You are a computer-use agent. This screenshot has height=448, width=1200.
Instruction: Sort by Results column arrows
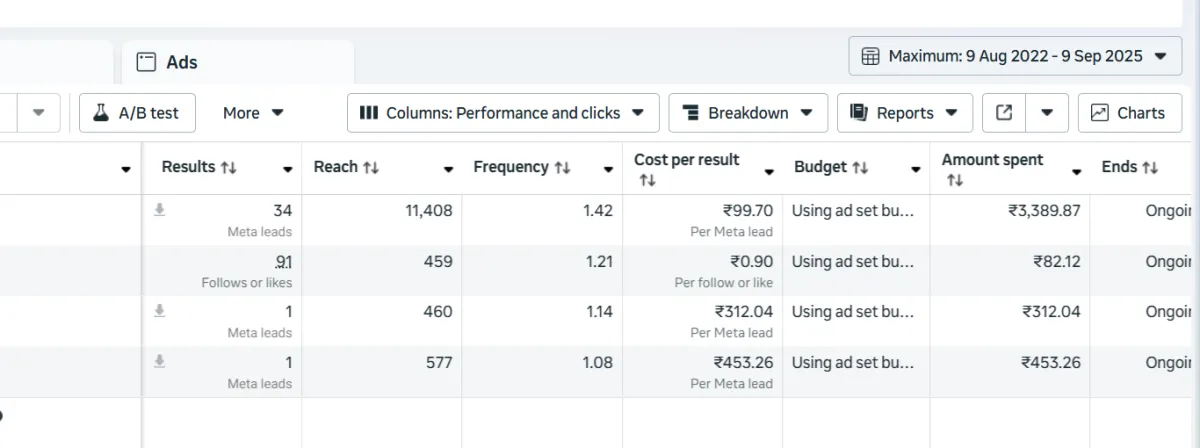228,168
